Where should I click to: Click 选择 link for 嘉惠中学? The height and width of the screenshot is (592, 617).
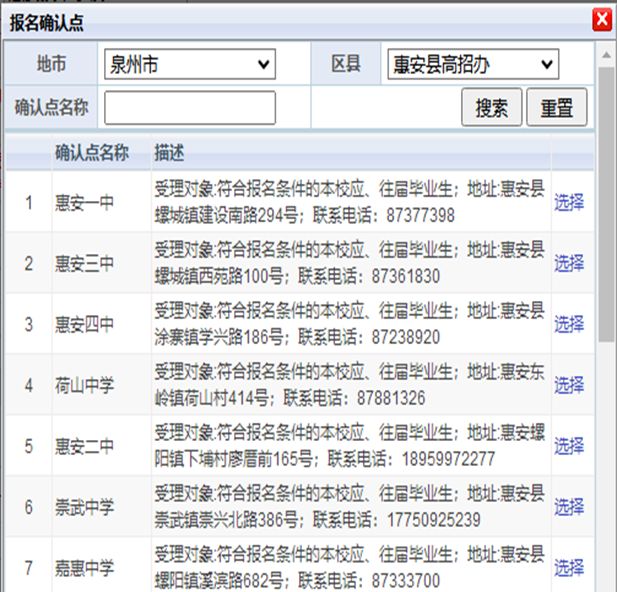(x=569, y=568)
